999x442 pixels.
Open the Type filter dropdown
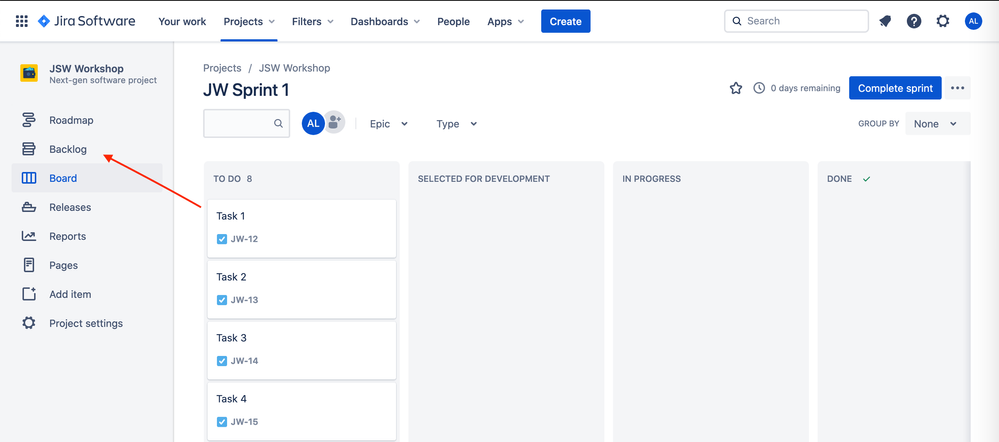(457, 124)
